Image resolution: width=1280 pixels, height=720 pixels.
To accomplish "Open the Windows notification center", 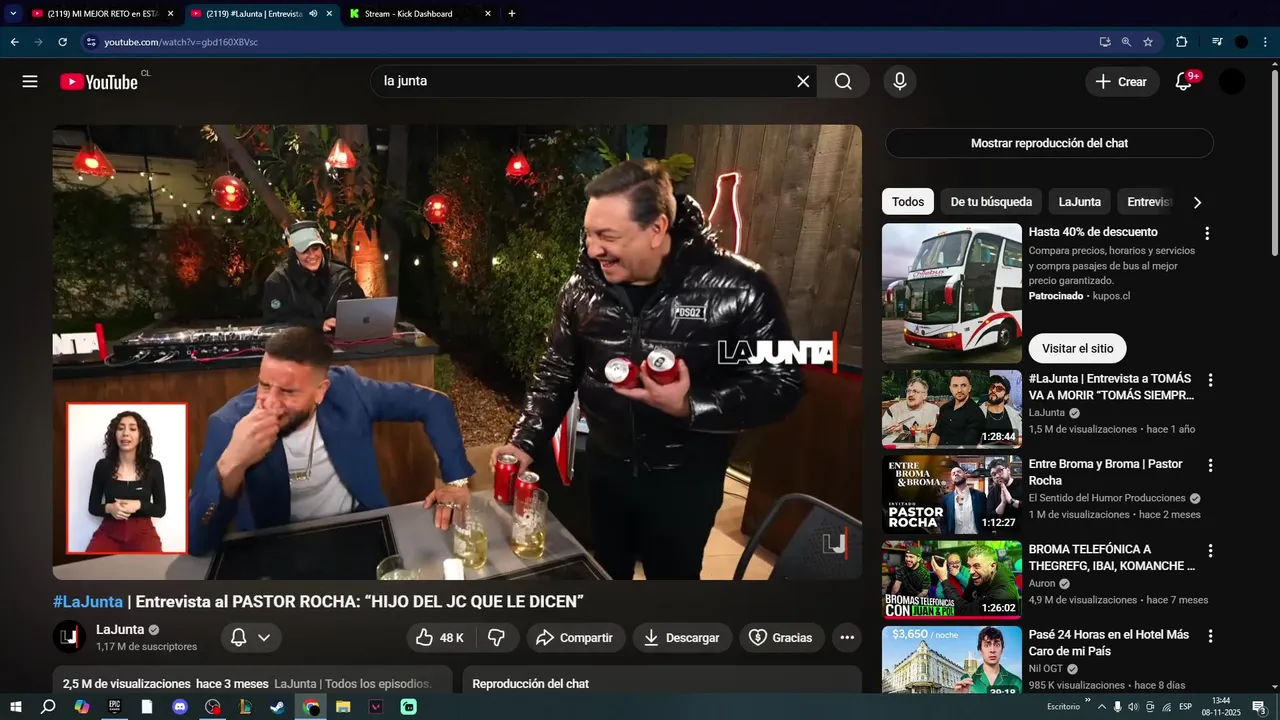I will click(x=1259, y=707).
